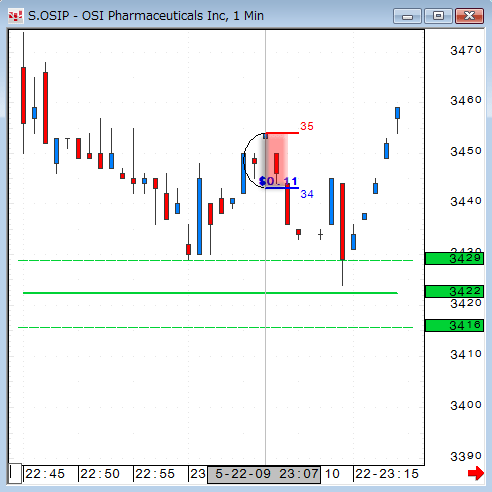The width and height of the screenshot is (492, 492).
Task: Close the S.OSIP chart window
Action: [x=469, y=16]
